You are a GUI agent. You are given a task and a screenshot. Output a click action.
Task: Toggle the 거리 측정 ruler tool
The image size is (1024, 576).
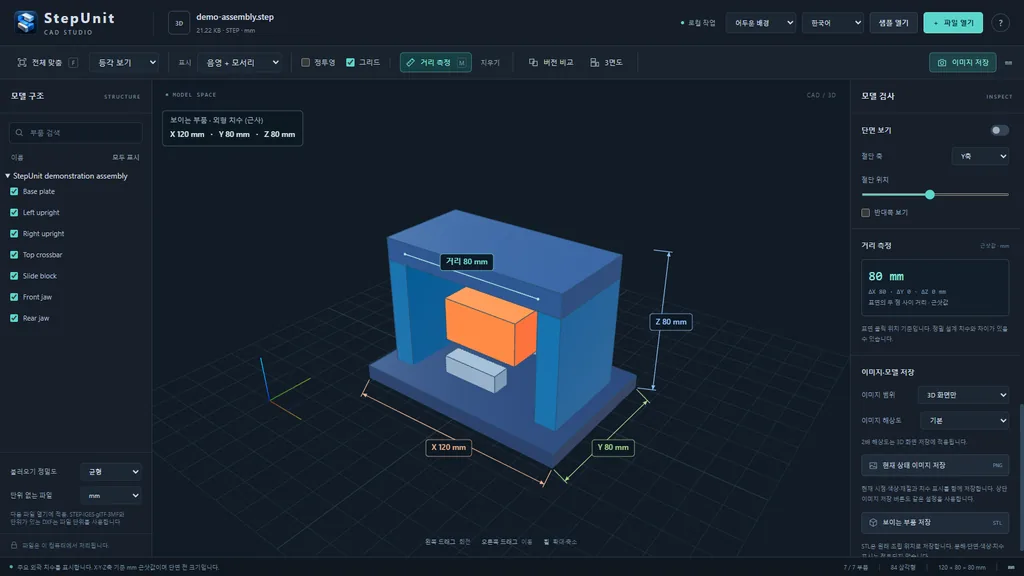click(x=436, y=63)
